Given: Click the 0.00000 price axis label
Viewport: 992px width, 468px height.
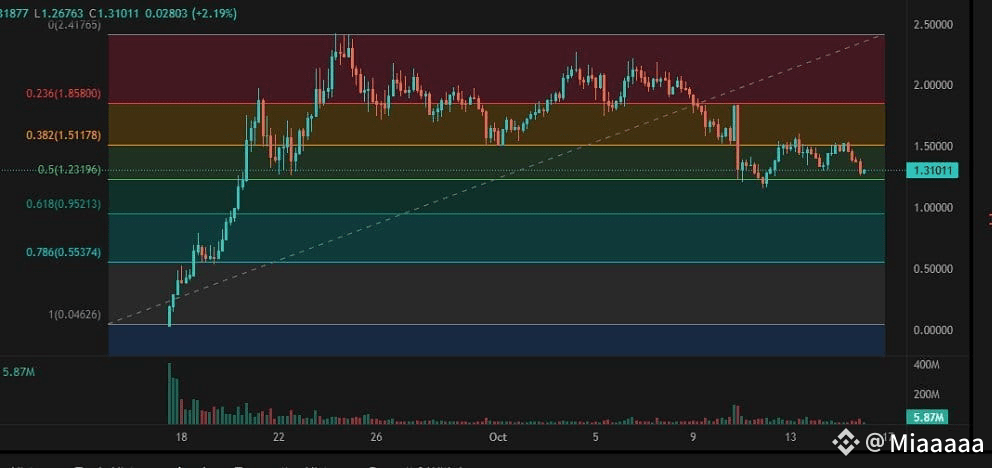Looking at the screenshot, I should click(x=933, y=330).
